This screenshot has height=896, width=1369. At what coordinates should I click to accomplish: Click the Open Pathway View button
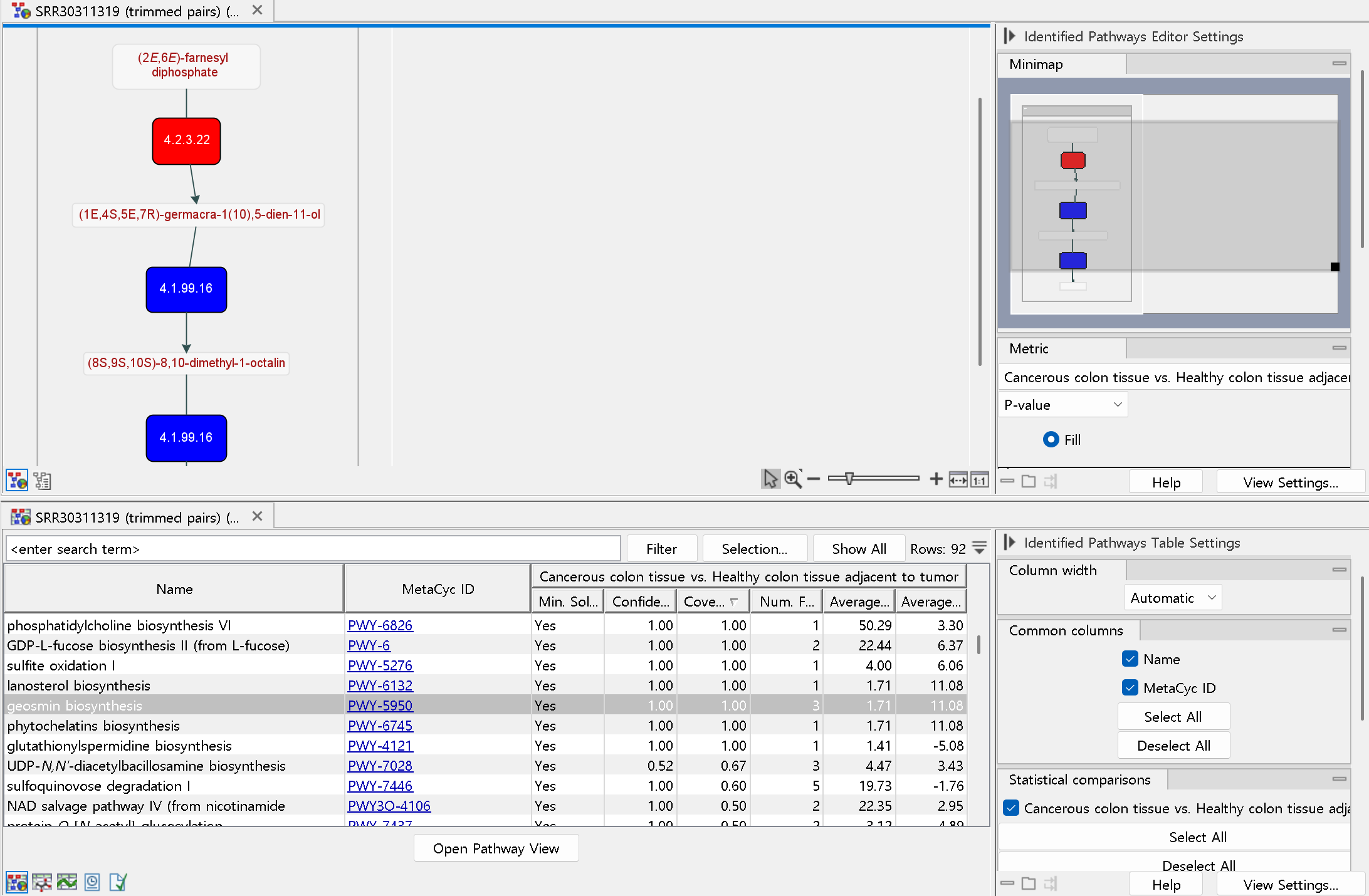click(x=496, y=848)
